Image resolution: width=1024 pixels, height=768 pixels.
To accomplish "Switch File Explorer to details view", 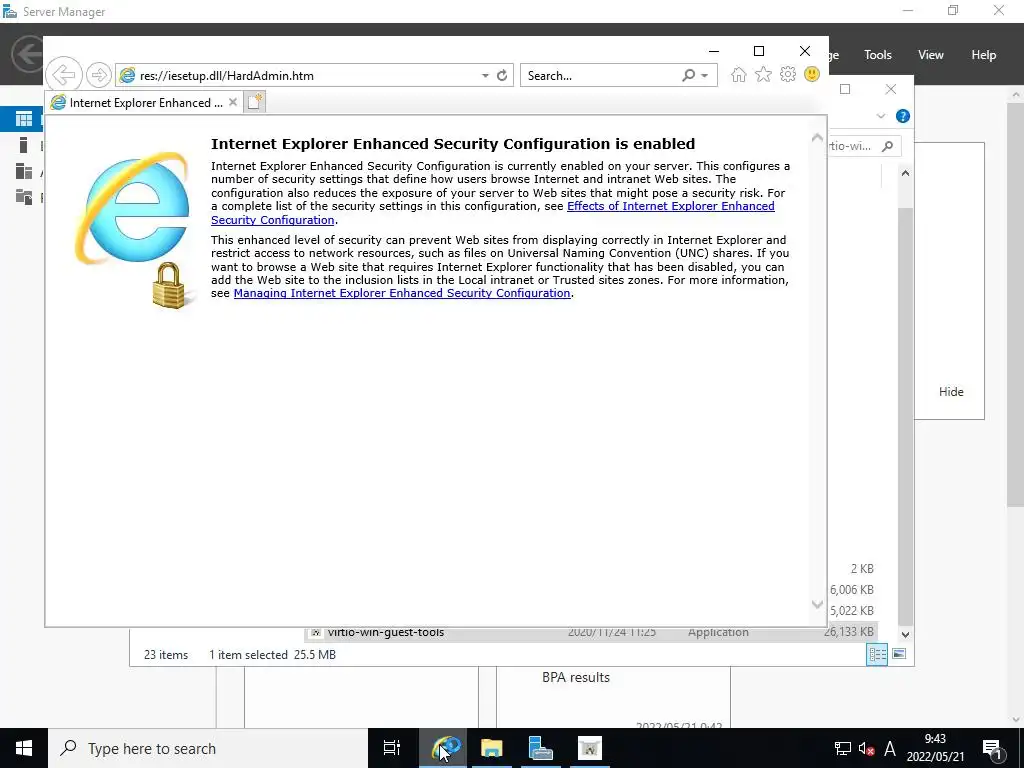I will point(877,654).
